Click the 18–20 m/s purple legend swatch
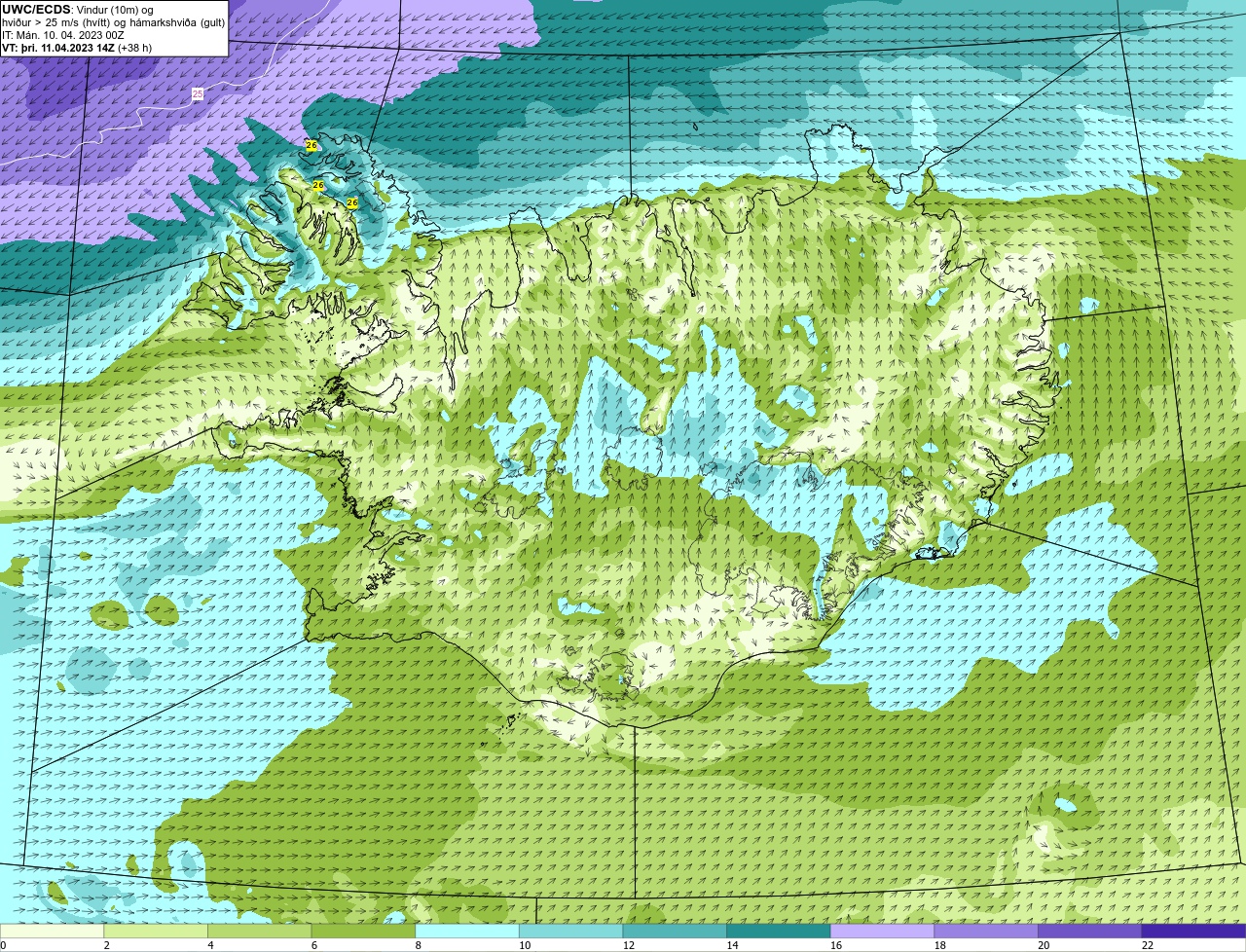The image size is (1246, 952). click(x=986, y=931)
